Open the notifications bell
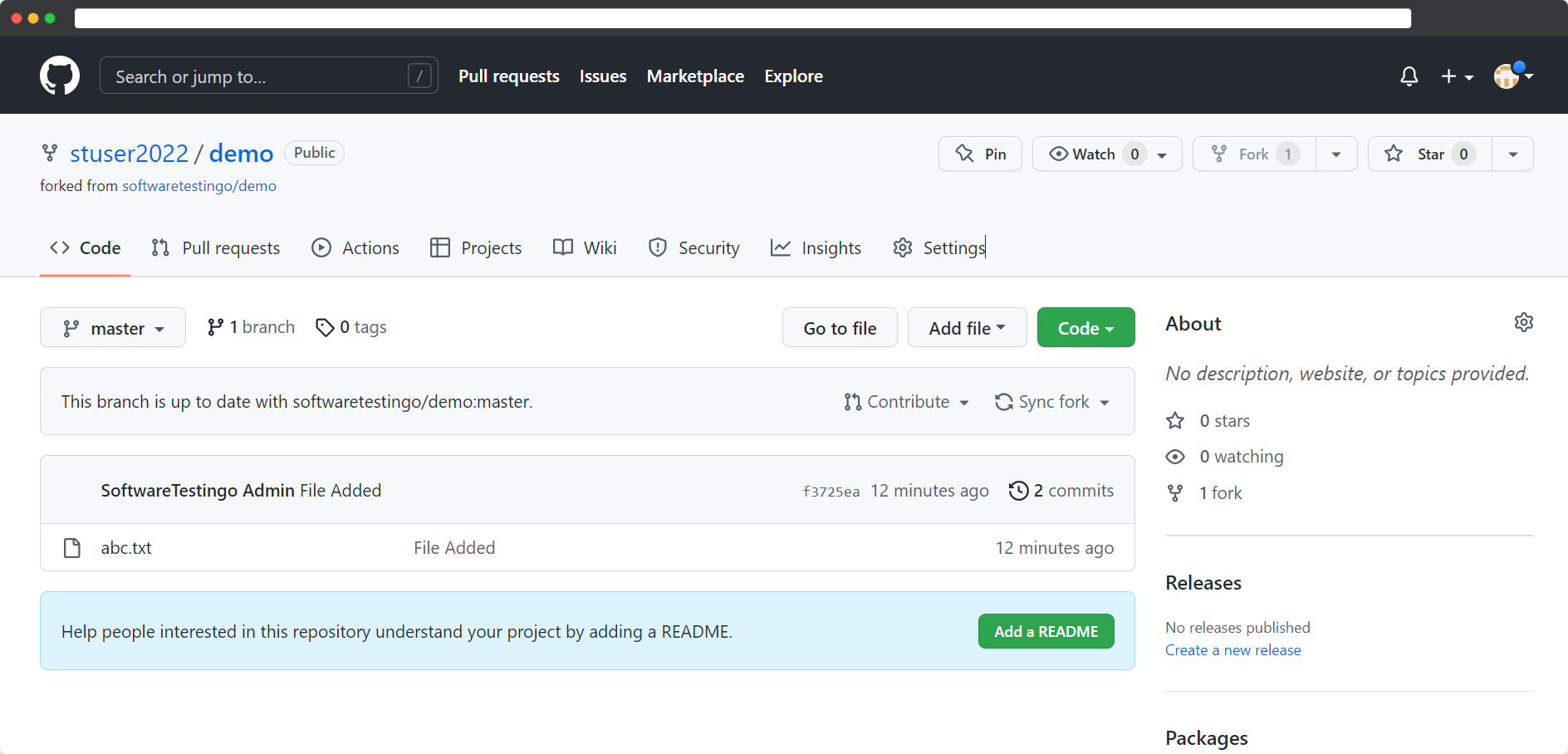Screen dimensions: 1568x754 click(x=1409, y=76)
